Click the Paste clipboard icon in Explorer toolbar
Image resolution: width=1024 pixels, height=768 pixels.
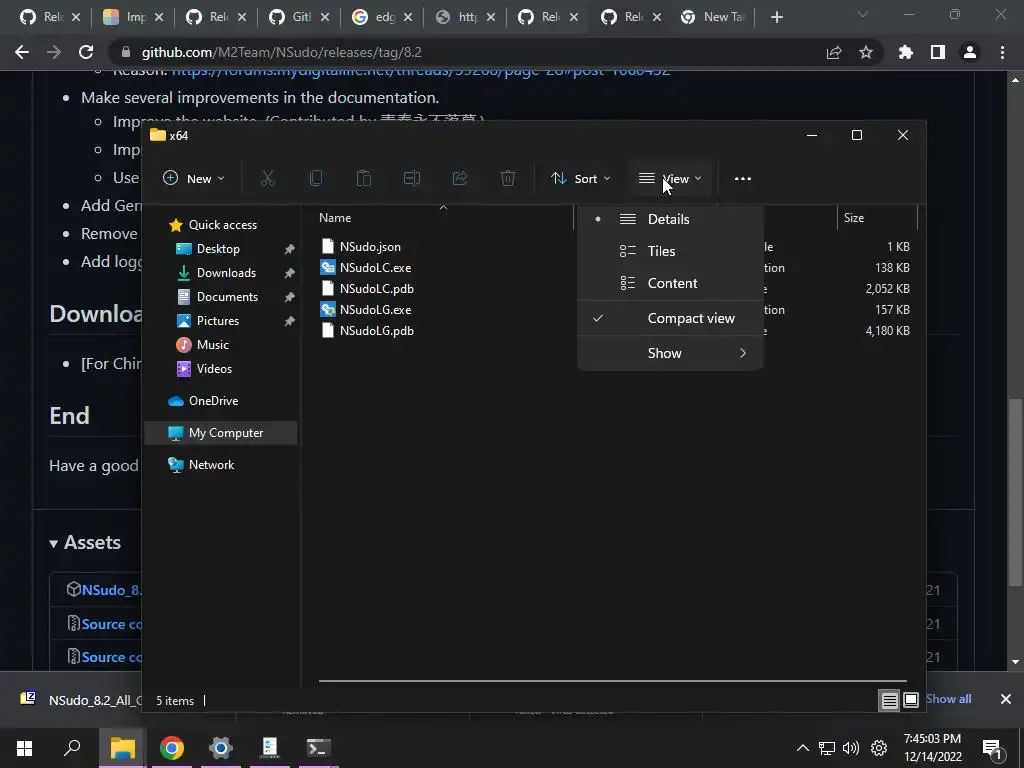point(364,178)
